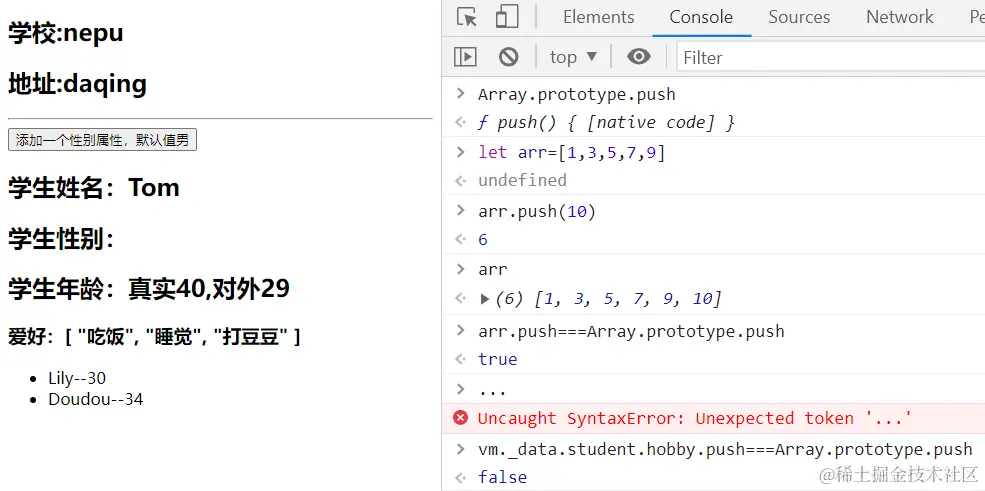Clear the console with the ban icon

tap(508, 57)
